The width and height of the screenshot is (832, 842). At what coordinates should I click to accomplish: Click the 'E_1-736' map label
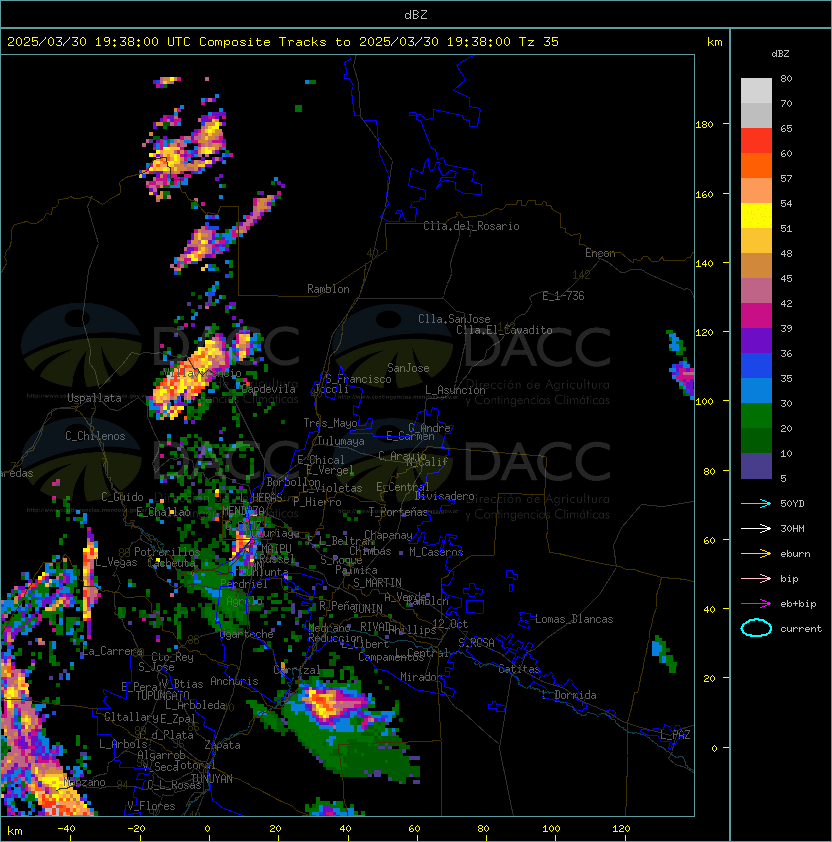563,296
